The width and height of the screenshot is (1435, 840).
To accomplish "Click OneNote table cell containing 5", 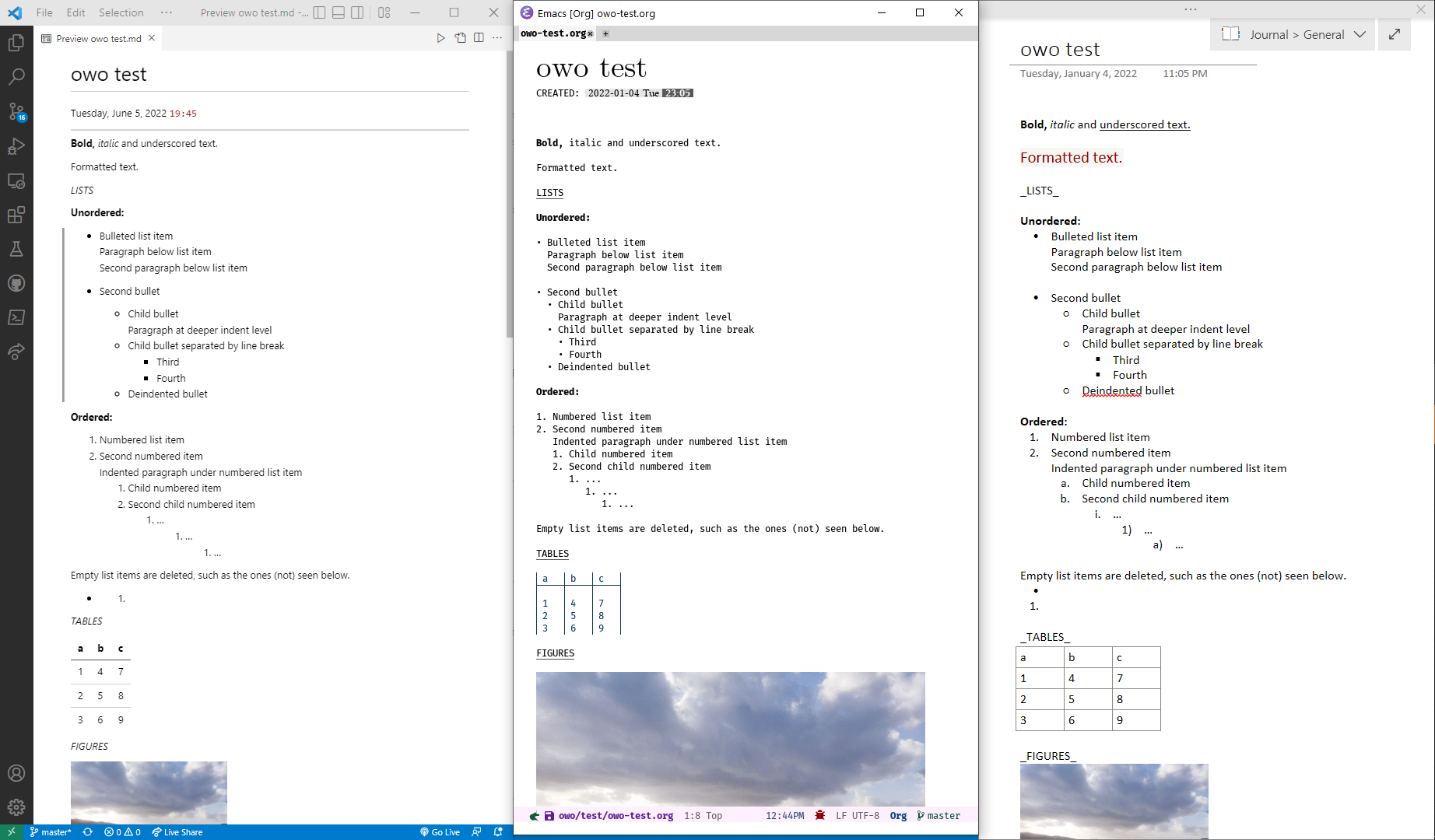I will (x=1088, y=699).
